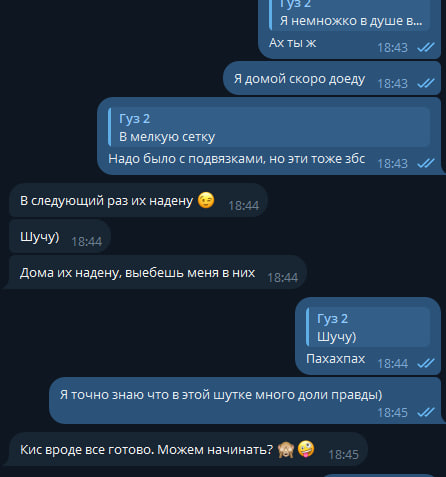This screenshot has width=446, height=477.
Task: Select message 'Я точно знаю что в этой шутке'
Action: [x=245, y=401]
